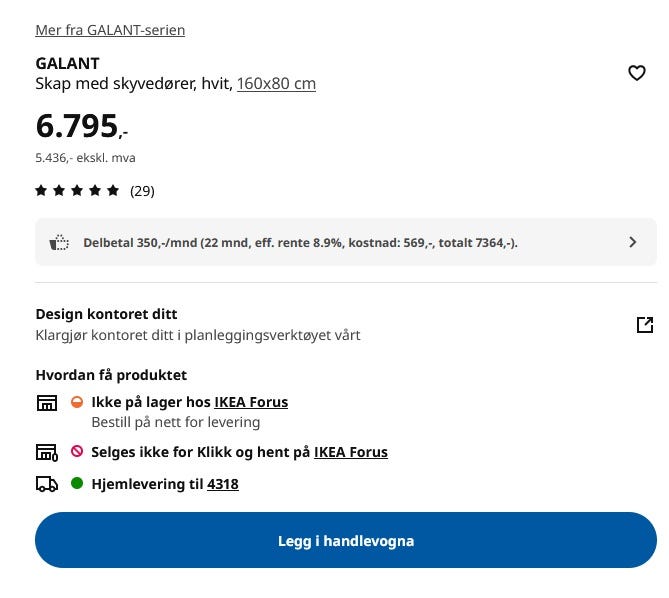Image resolution: width=669 pixels, height=598 pixels.
Task: Open Mer fra GALANT-serien link
Action: pyautogui.click(x=110, y=30)
